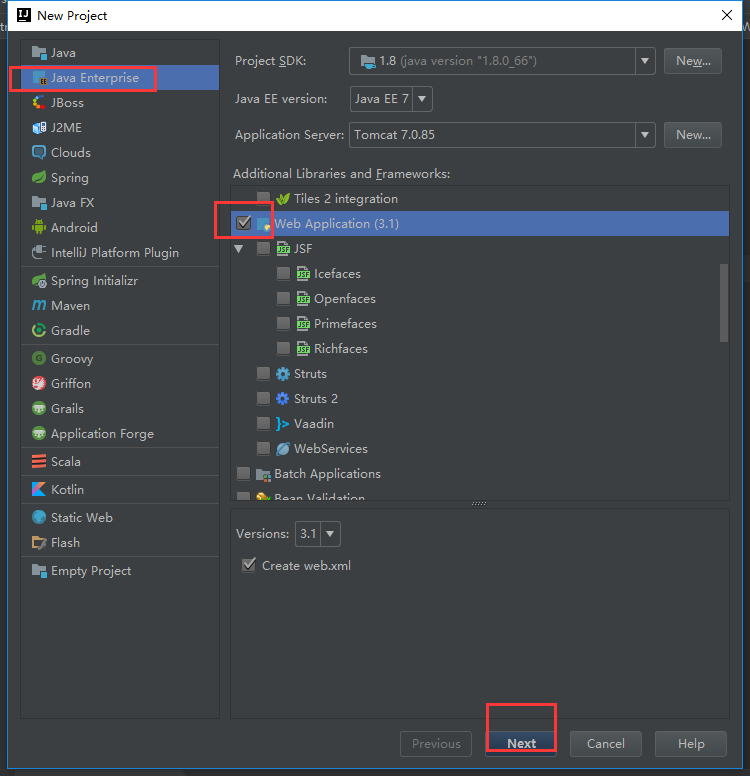The width and height of the screenshot is (750, 776).
Task: Enable Tiles 2 integration checkbox
Action: point(263,198)
